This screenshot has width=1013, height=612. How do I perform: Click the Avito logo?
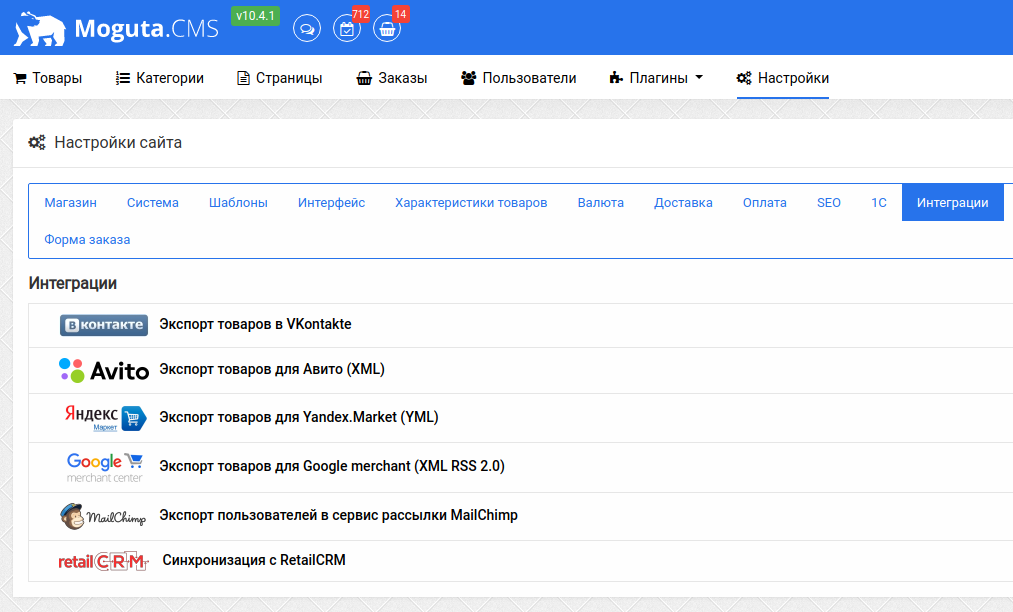(x=104, y=370)
